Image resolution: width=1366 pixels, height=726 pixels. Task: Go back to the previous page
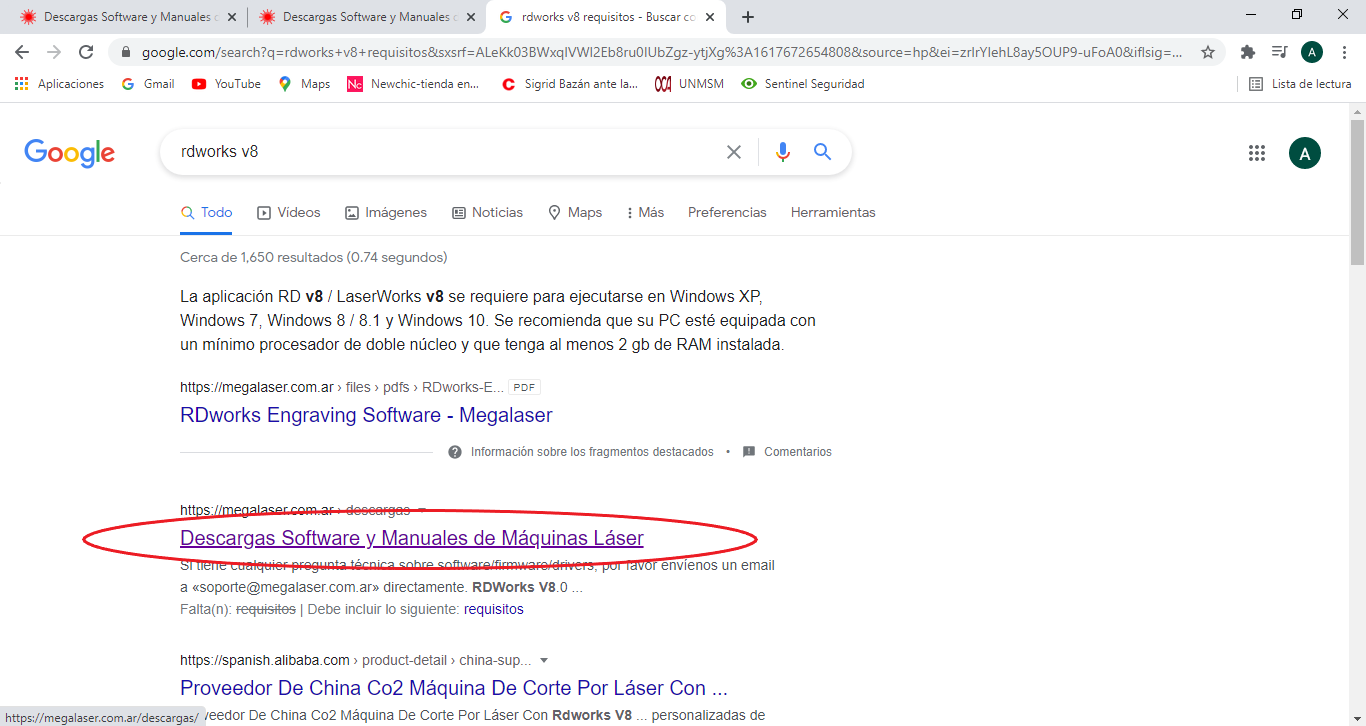tap(22, 52)
